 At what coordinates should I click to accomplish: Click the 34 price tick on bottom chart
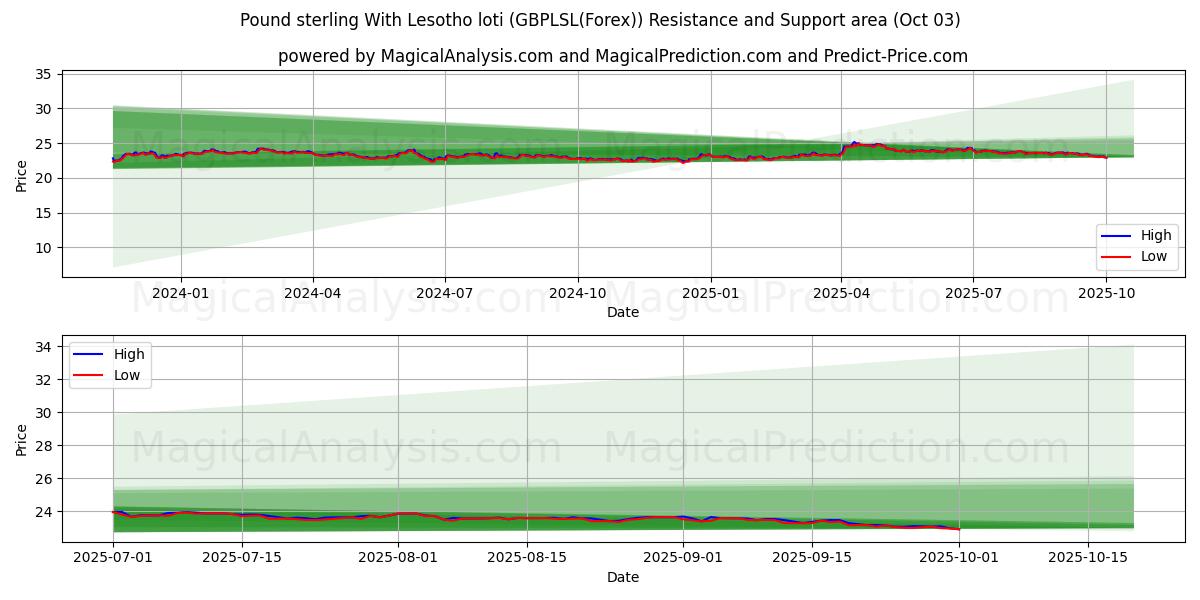pyautogui.click(x=43, y=347)
